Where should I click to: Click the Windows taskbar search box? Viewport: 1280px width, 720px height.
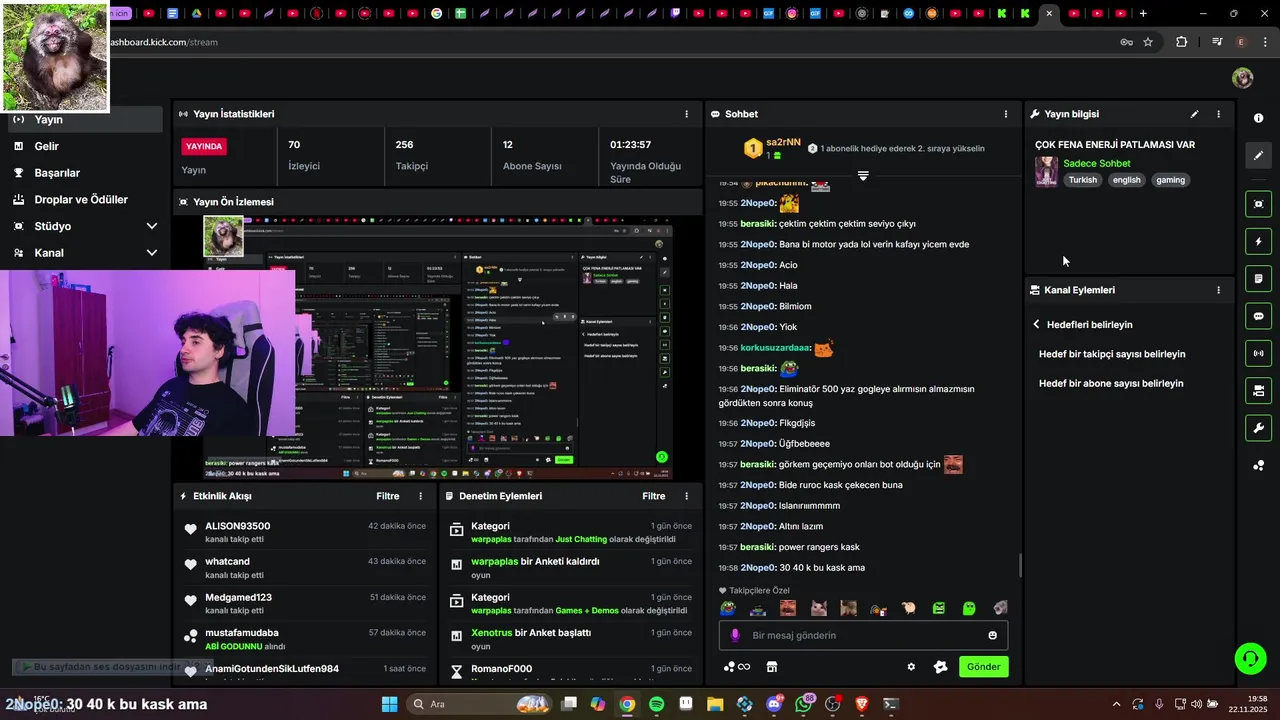click(480, 704)
